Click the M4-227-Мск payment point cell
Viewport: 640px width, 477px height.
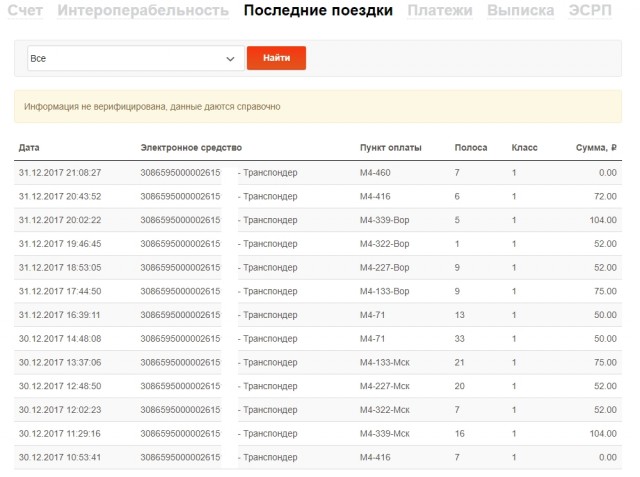[x=384, y=386]
